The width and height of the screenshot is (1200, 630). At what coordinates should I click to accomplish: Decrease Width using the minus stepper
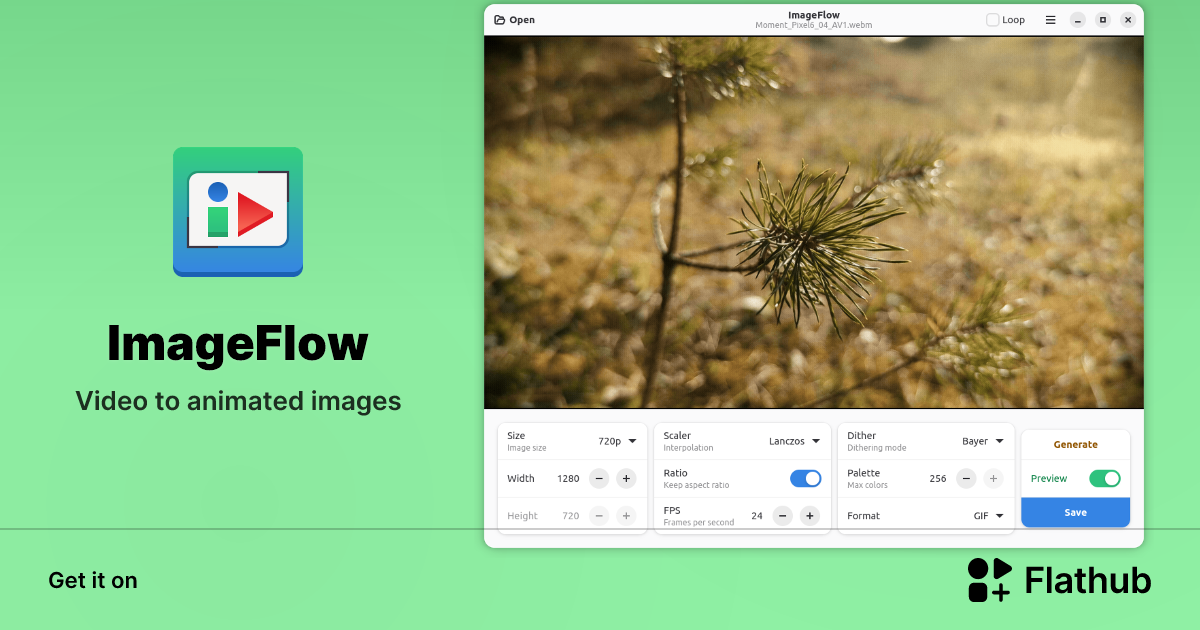coord(598,478)
